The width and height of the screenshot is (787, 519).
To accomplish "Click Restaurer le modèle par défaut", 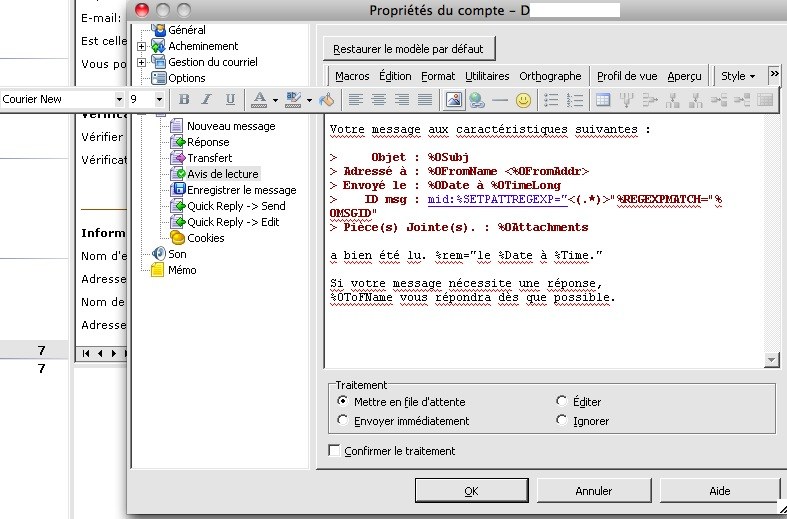I will coord(408,49).
